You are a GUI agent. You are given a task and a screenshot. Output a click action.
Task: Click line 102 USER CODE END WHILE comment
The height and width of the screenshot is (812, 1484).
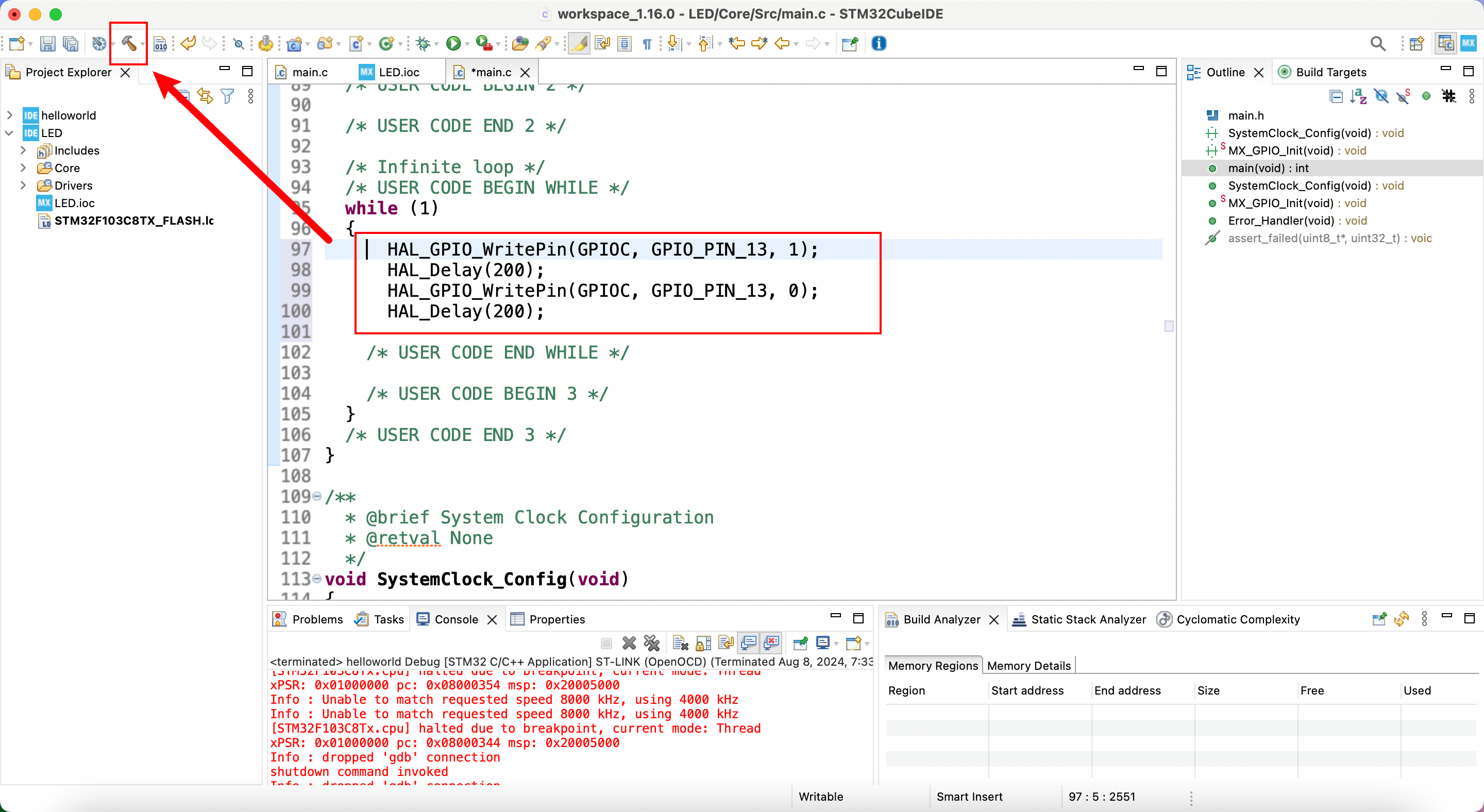[x=498, y=352]
